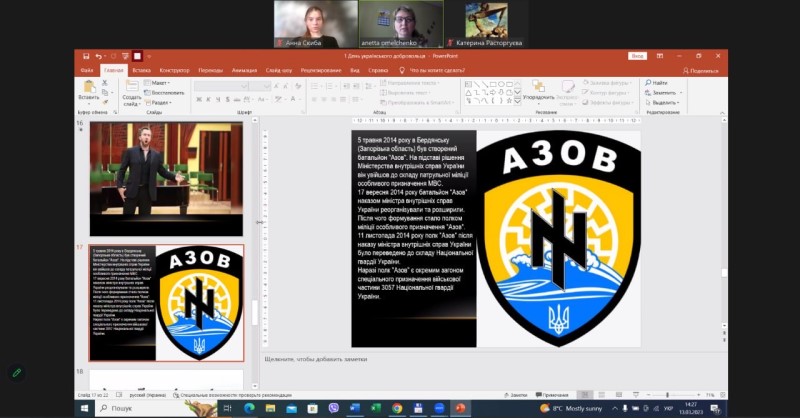Switch to the Design (Конструктор) tab
800x418 pixels.
click(x=174, y=70)
